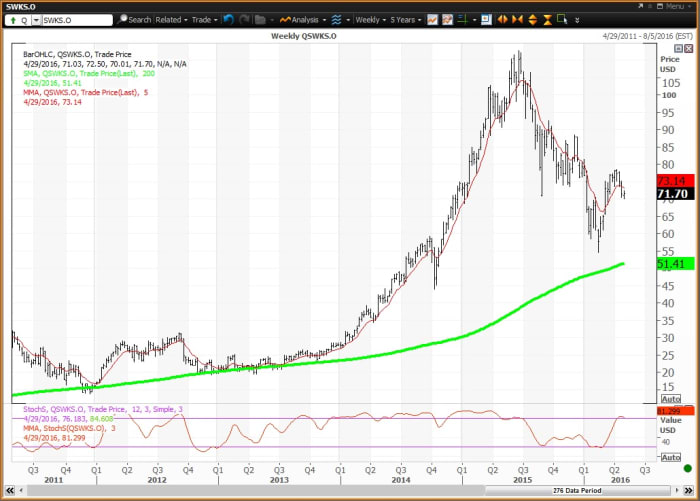
Task: Click the redo arrow icon
Action: [x=245, y=19]
